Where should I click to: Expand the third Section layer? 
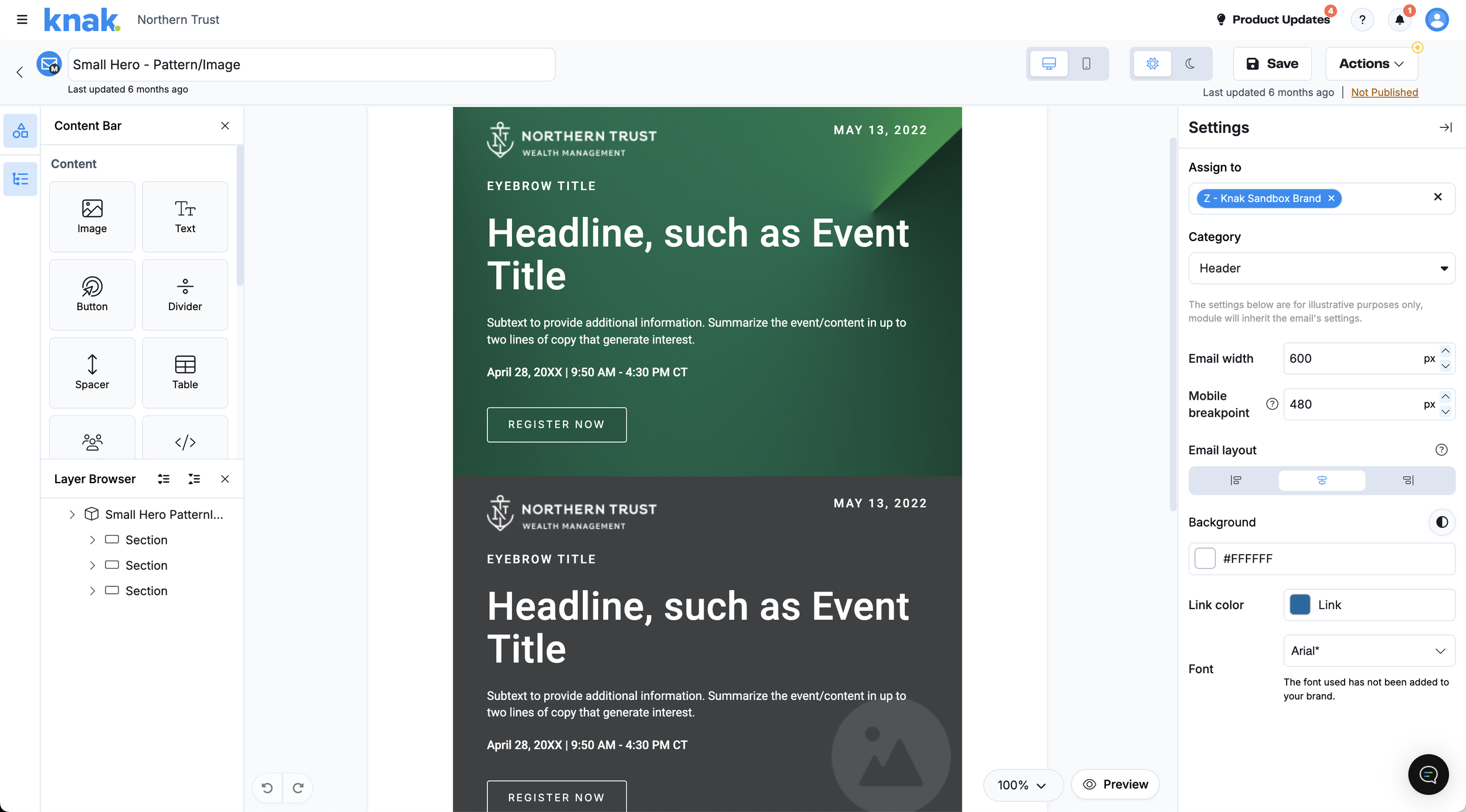click(92, 590)
